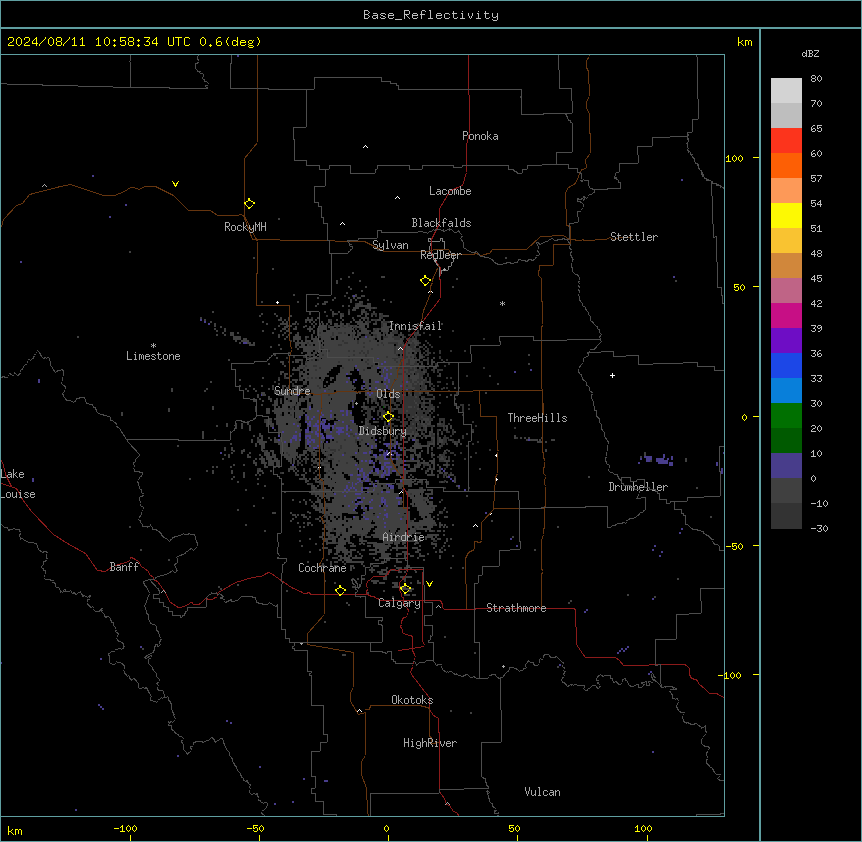Click the Olds label
Screen dimensions: 862x842
[388, 394]
